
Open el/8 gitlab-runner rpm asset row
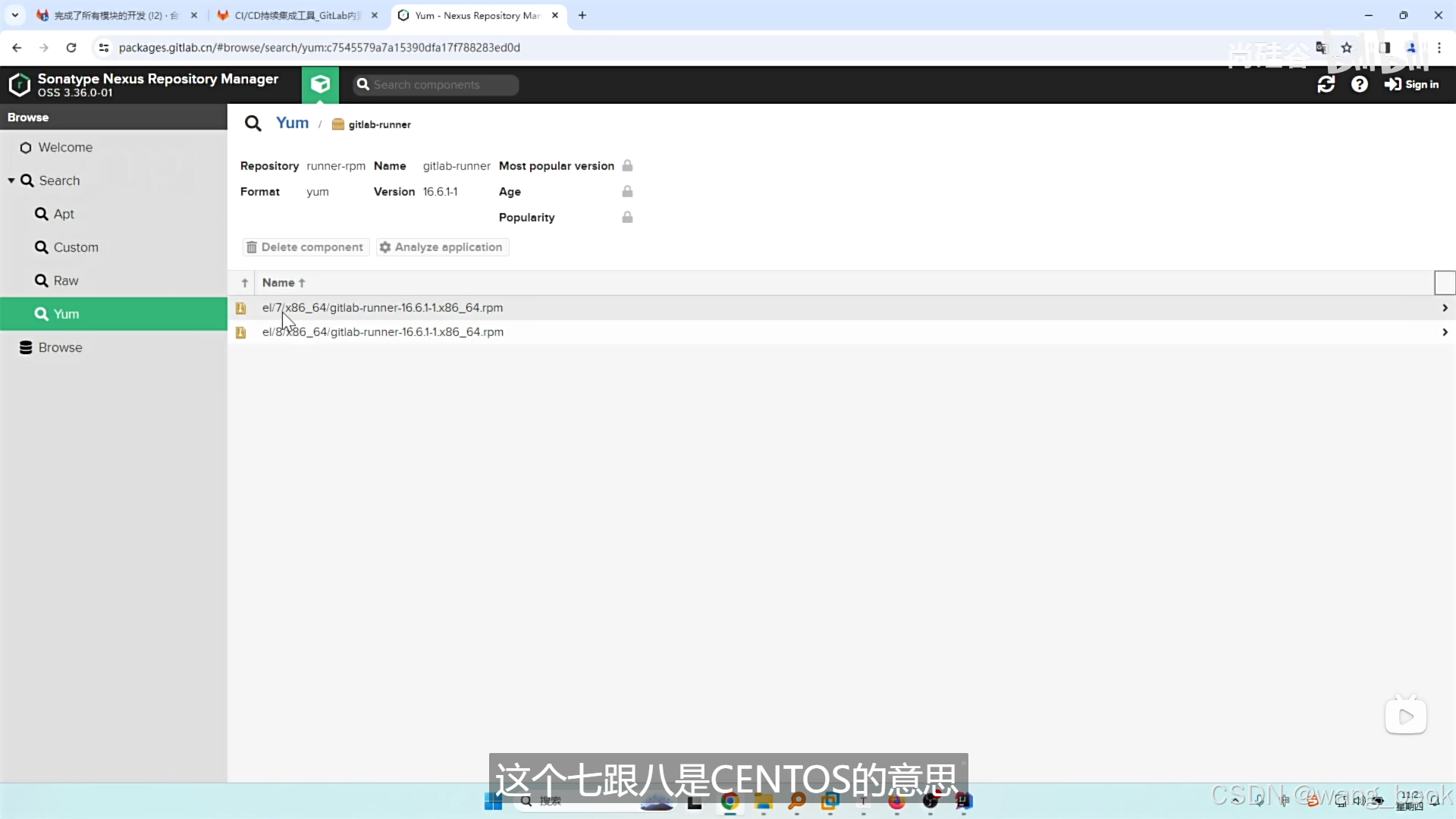(x=842, y=332)
